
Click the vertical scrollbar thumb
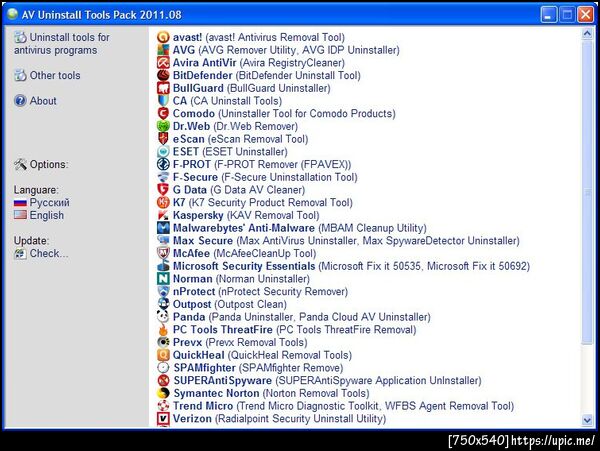[587, 192]
